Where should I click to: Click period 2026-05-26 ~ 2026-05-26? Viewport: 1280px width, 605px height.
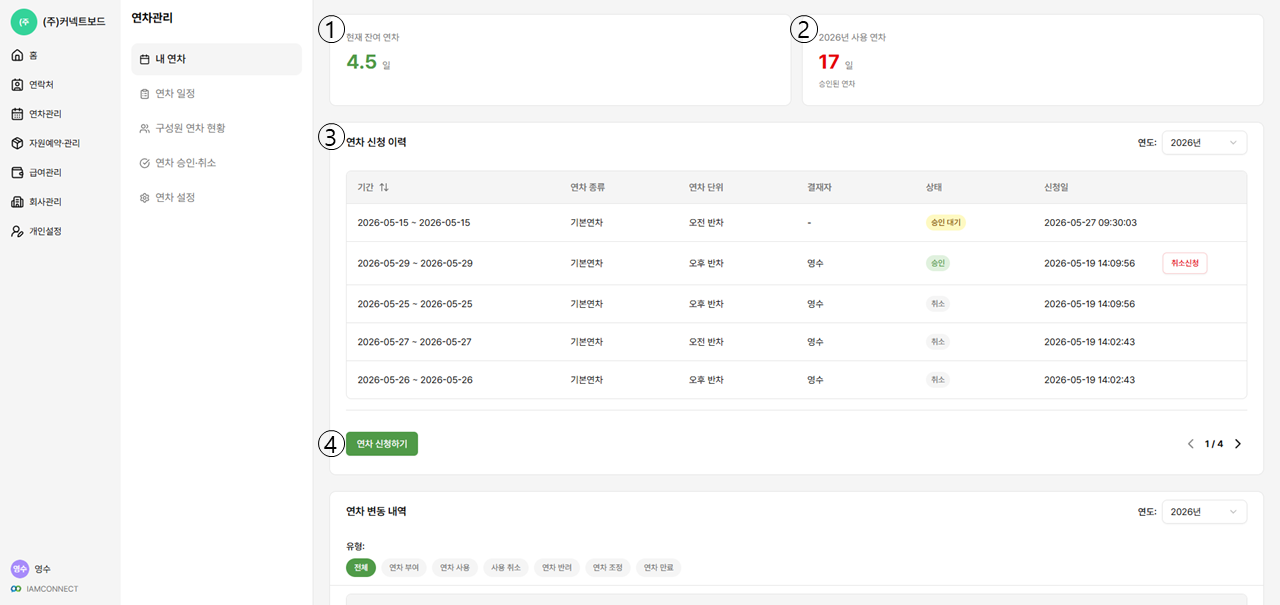(x=415, y=380)
